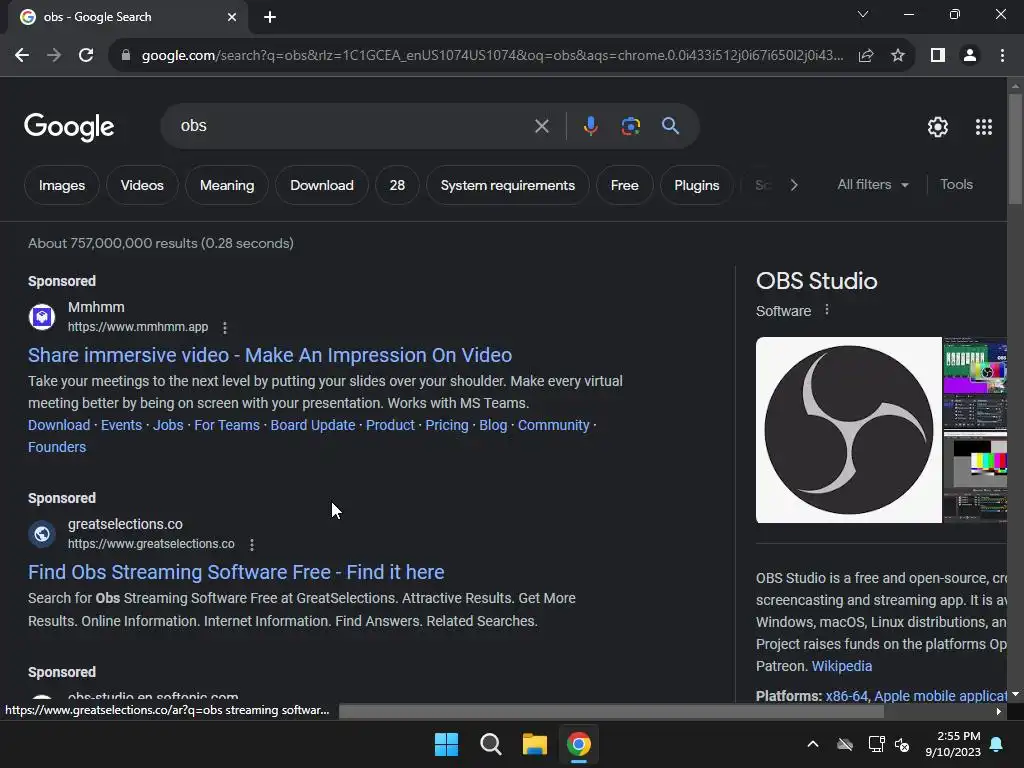This screenshot has height=768, width=1024.
Task: Open Chrome three-dot menu
Action: click(x=1002, y=56)
